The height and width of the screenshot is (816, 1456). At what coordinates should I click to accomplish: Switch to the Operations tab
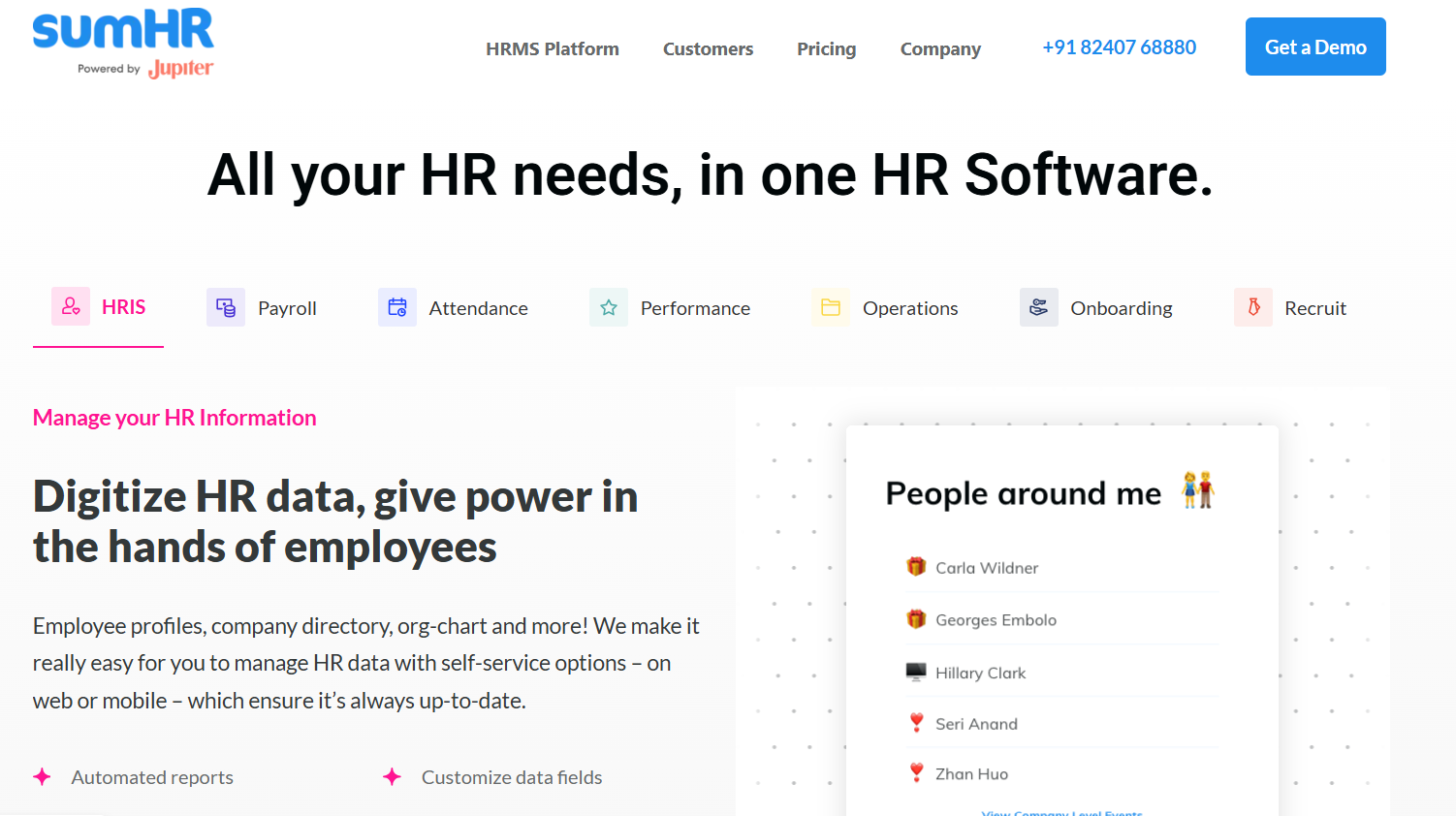click(884, 308)
